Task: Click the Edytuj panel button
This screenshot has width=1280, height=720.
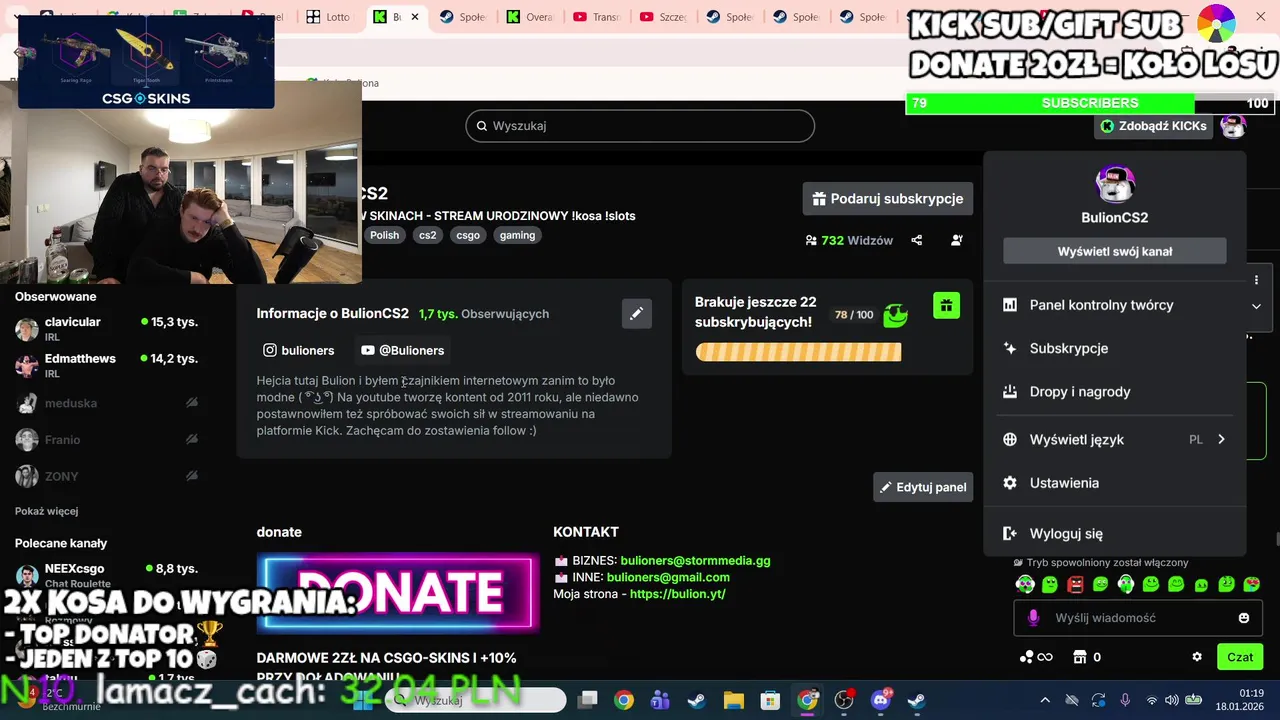Action: pos(923,487)
